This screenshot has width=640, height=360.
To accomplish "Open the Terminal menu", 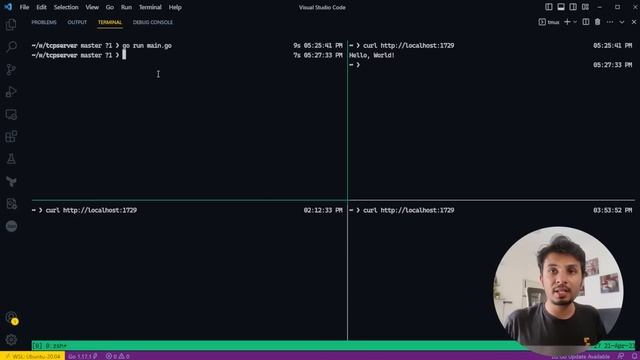I will pos(150,7).
